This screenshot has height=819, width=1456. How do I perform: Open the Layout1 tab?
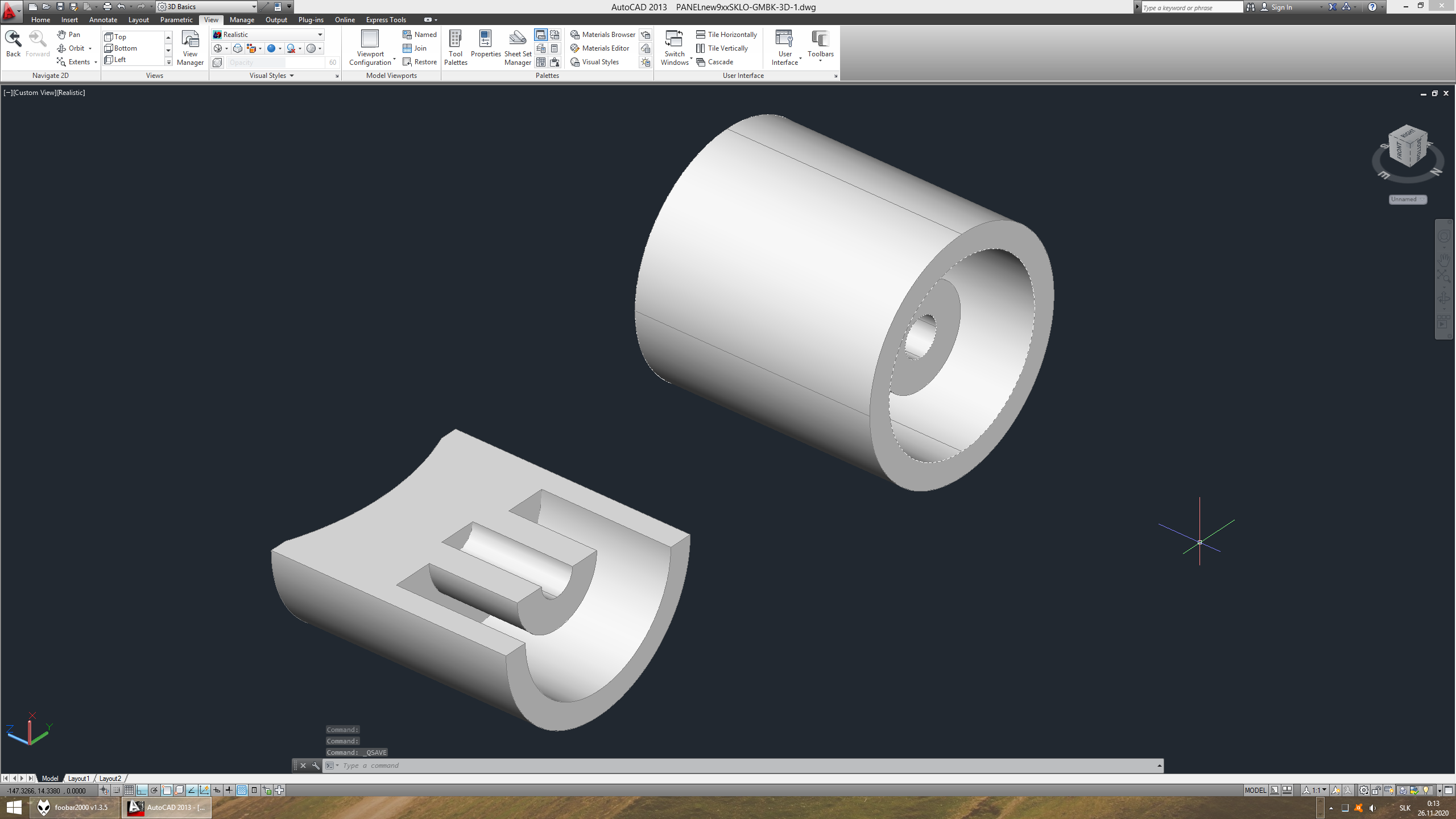78,778
